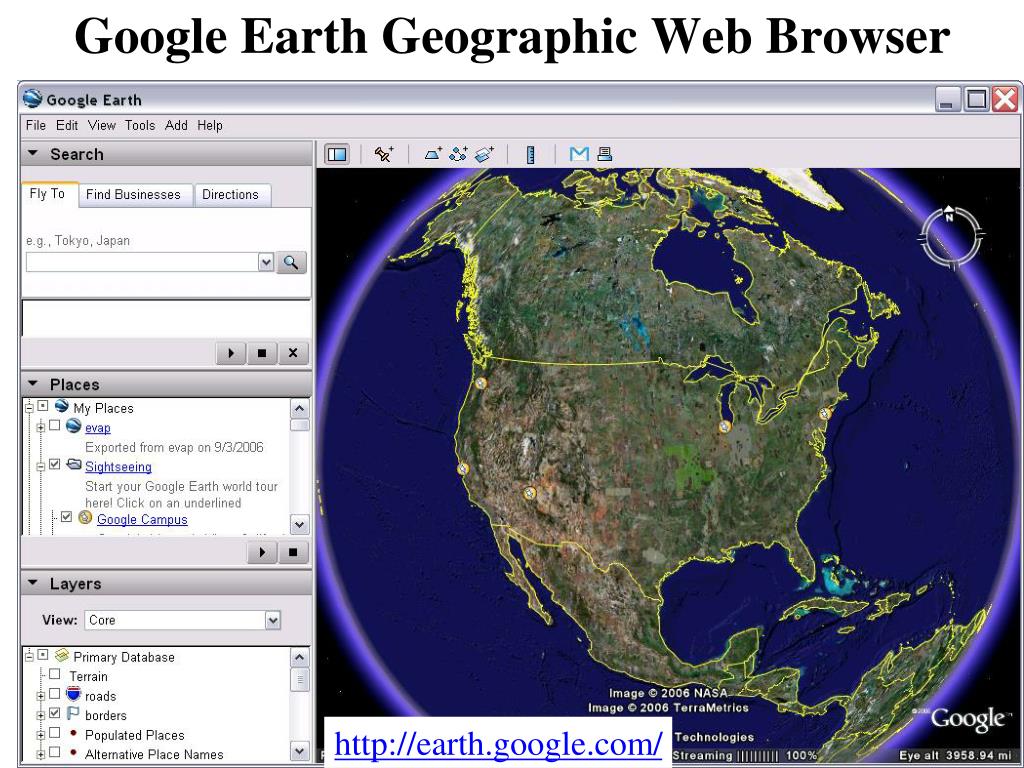Viewport: 1024px width, 768px height.
Task: Uncheck the Sightseeing checkbox
Action: [55, 465]
